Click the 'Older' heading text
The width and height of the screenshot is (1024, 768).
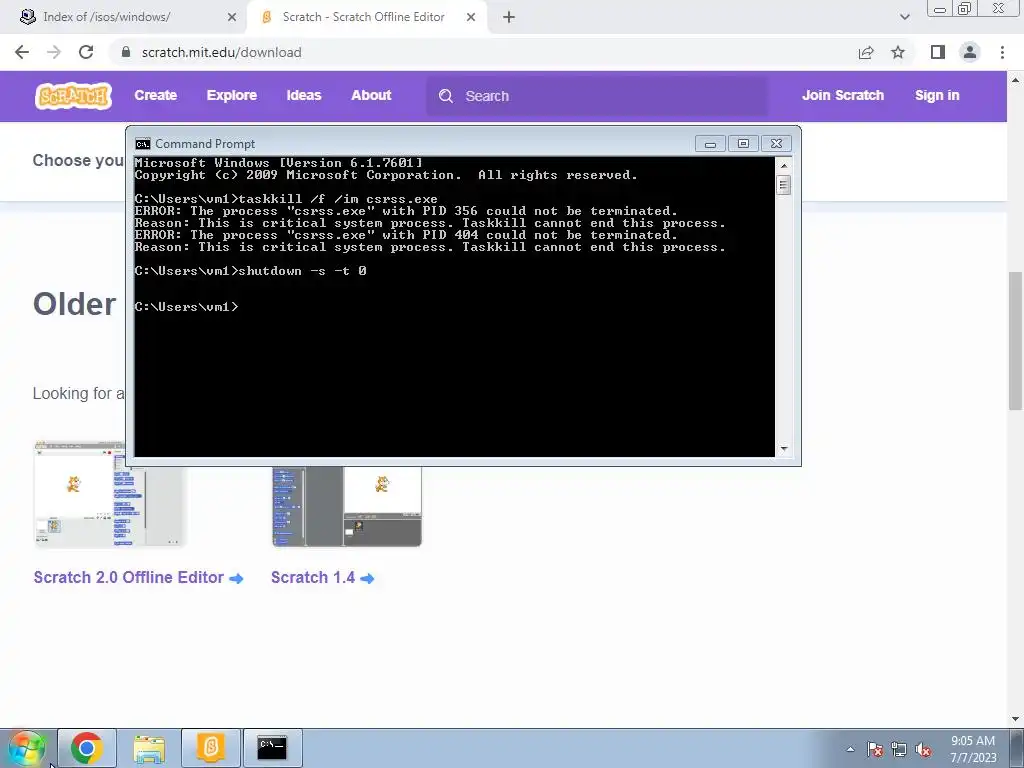click(x=74, y=304)
